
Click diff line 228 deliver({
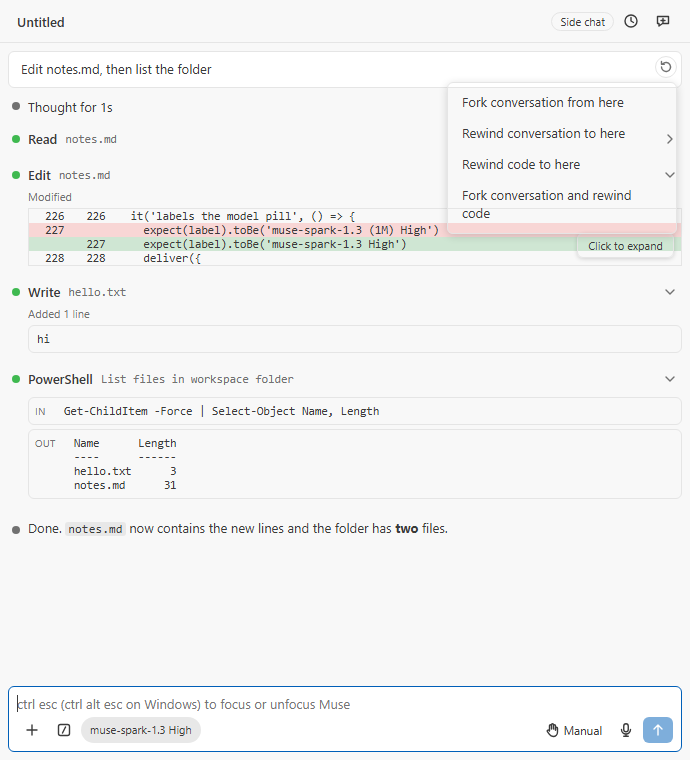355,258
